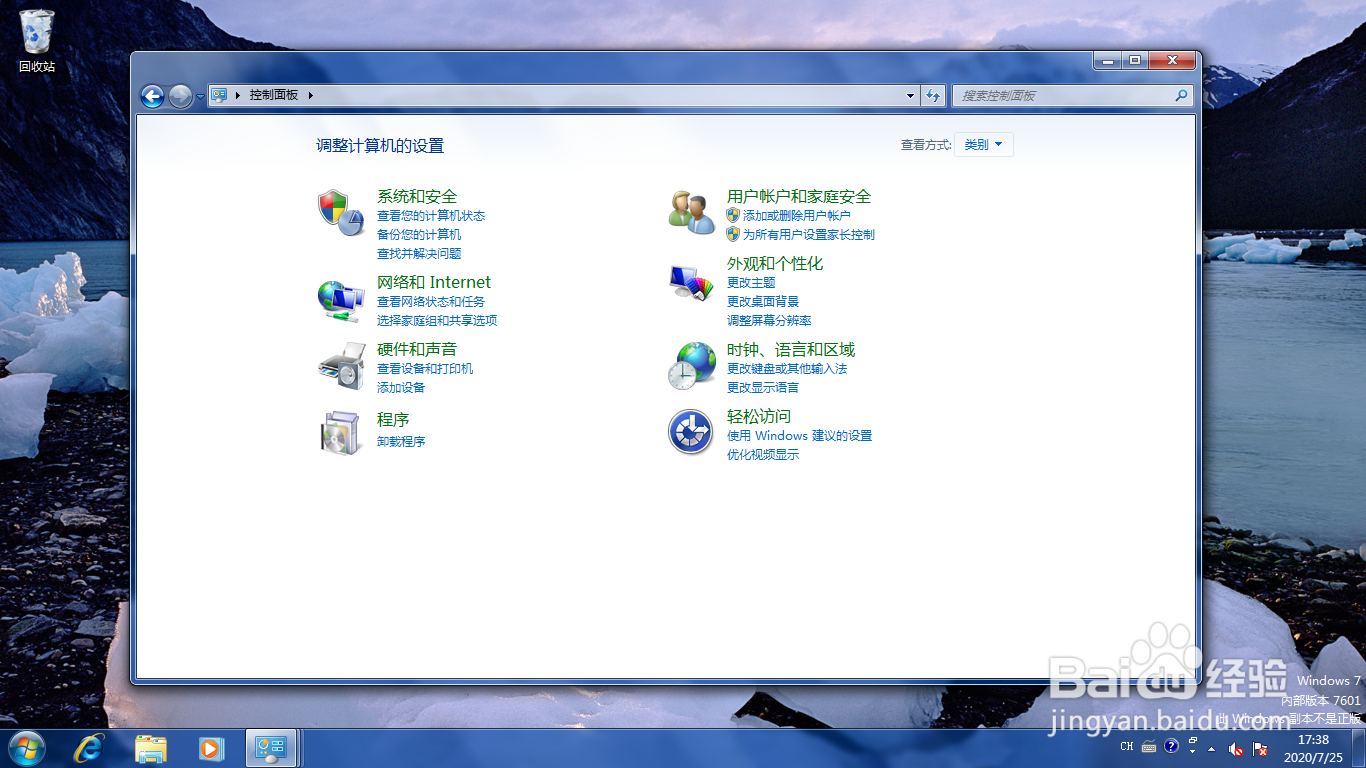
Task: Show hidden tray icons arrow
Action: 1212,748
